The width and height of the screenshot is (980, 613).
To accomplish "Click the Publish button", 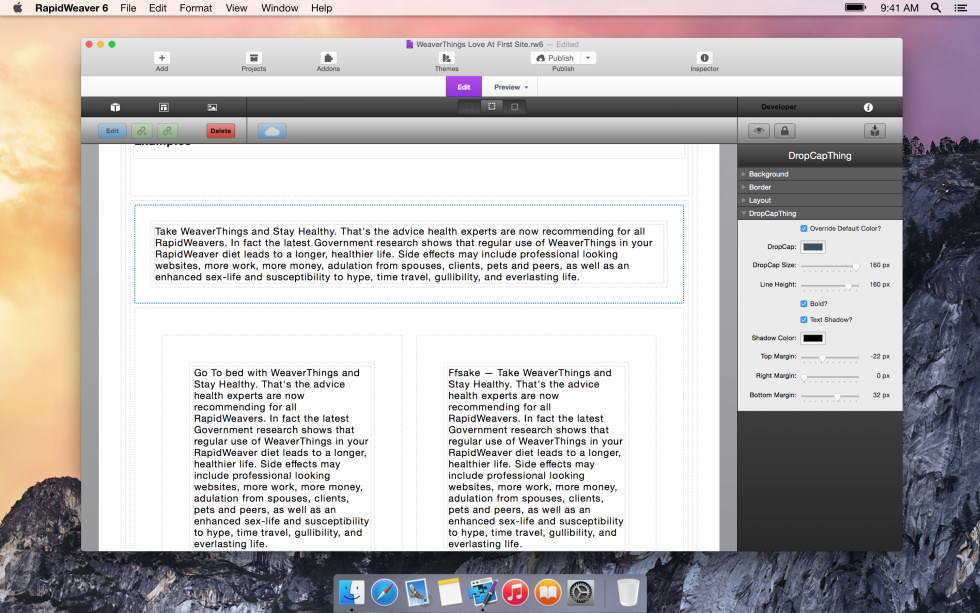I will [556, 58].
